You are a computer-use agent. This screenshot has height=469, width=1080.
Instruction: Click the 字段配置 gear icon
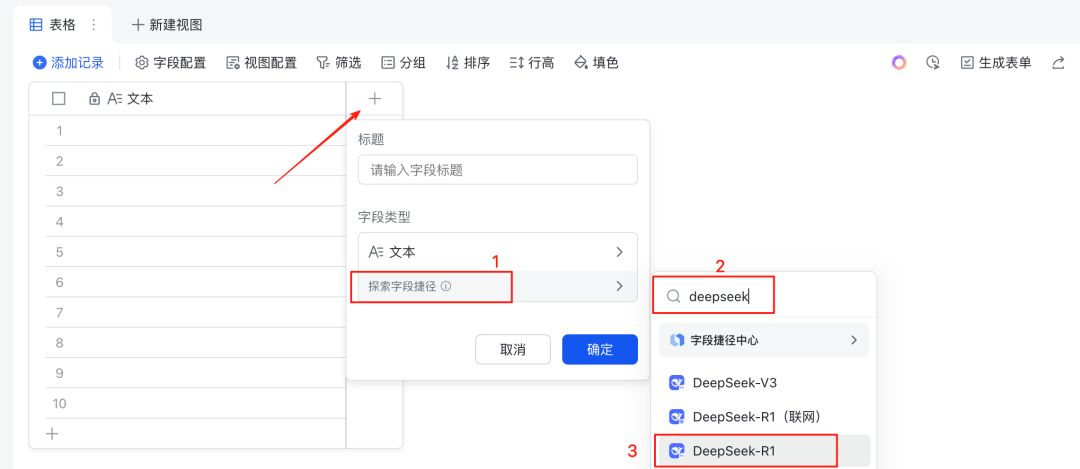(x=142, y=63)
